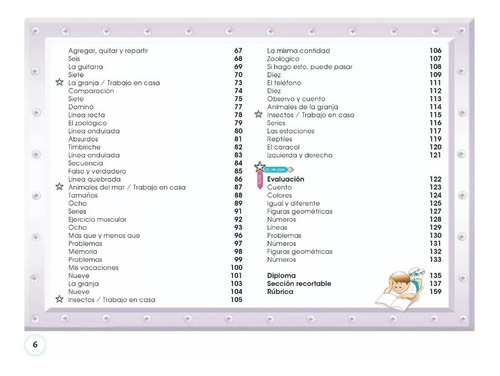Click the reading boy illustration

click(x=400, y=289)
